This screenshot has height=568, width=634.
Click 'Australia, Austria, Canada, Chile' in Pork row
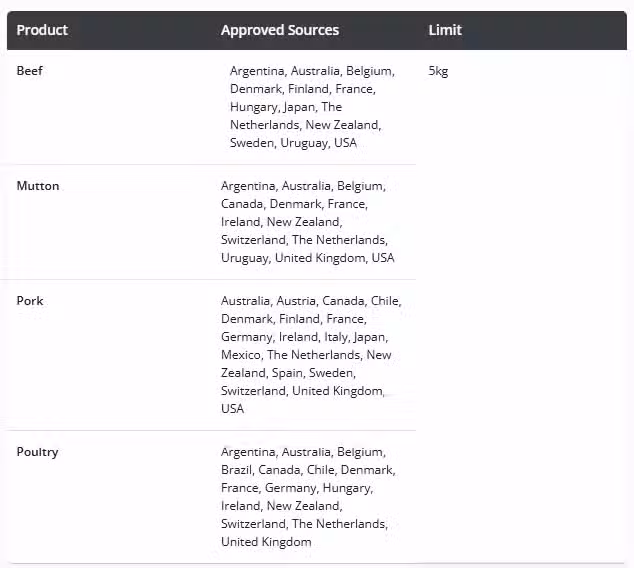point(311,301)
